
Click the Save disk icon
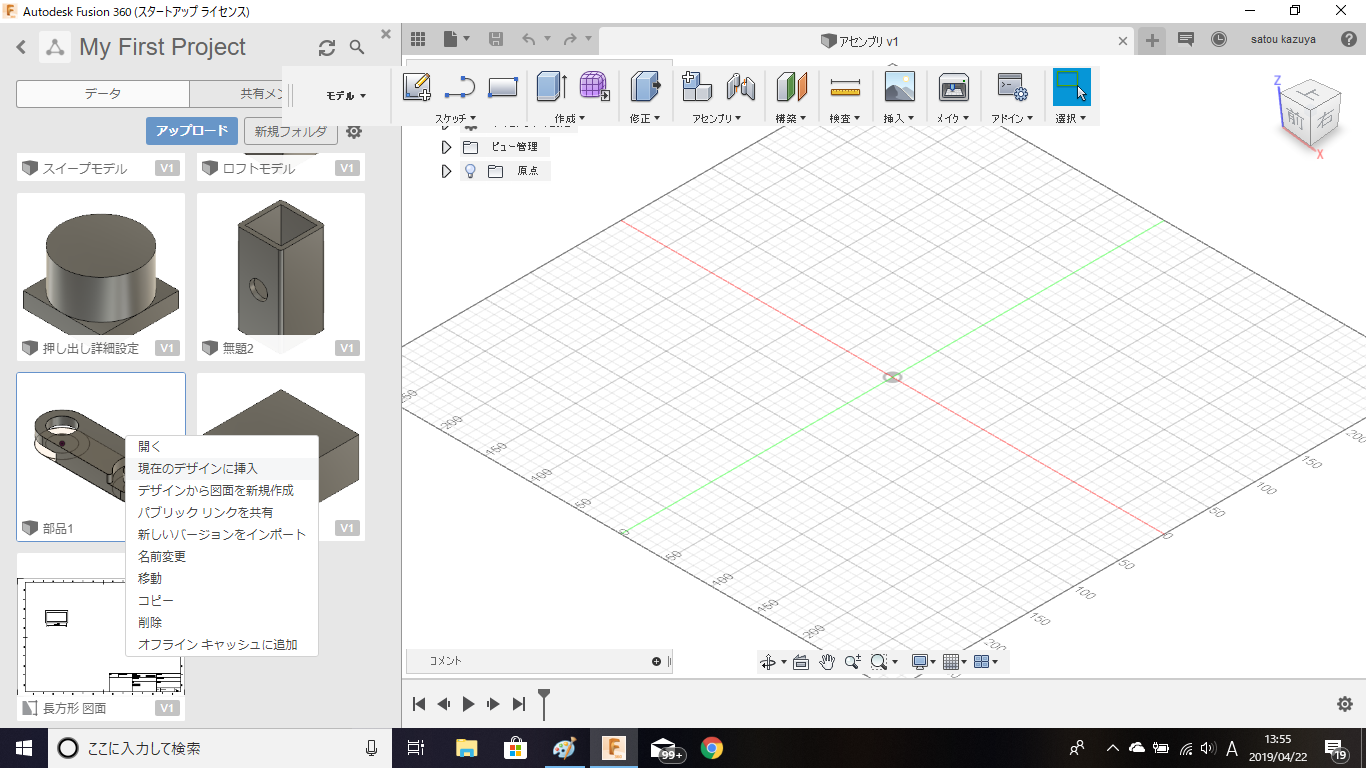(495, 39)
